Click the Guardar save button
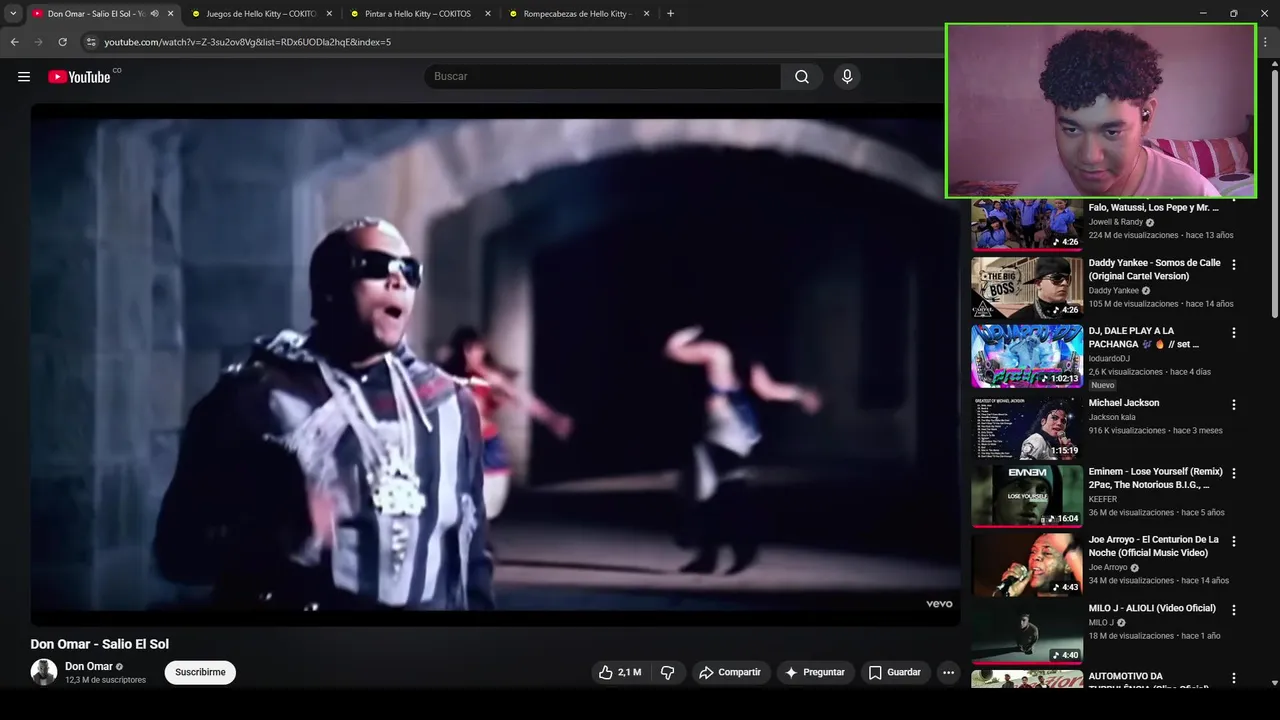Viewport: 1280px width, 720px height. click(x=895, y=672)
